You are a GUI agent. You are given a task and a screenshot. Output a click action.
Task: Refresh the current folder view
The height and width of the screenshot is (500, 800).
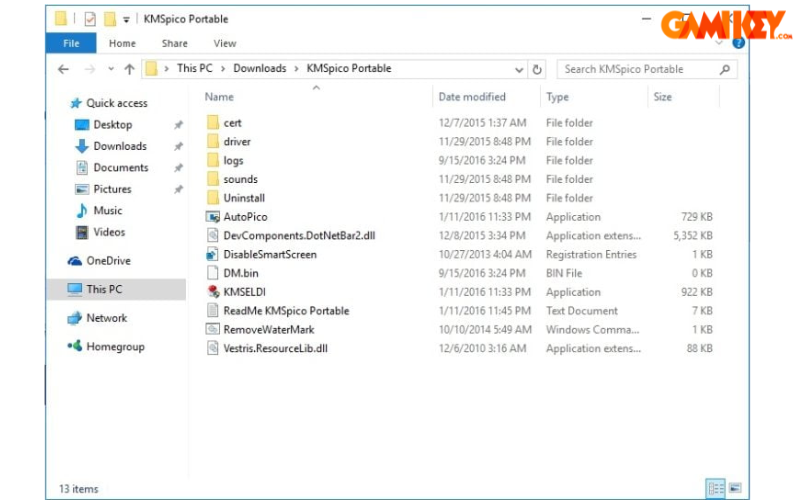537,69
